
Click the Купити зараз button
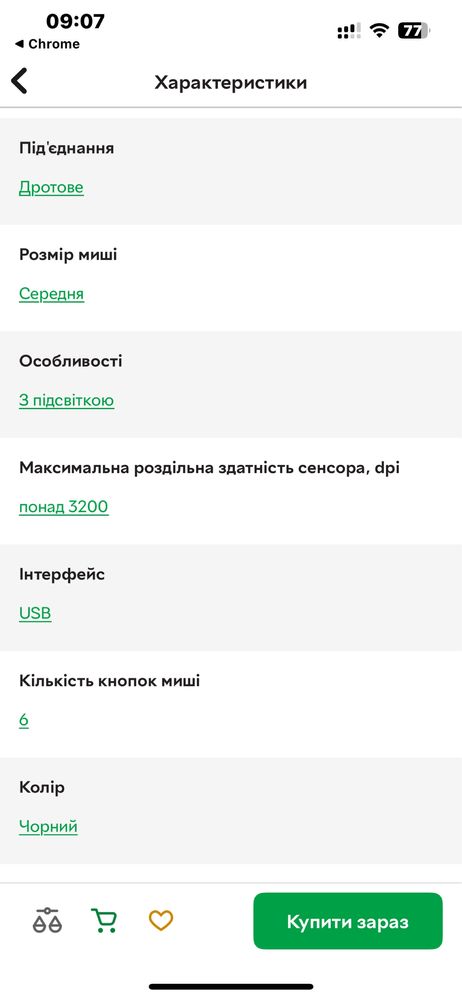tap(348, 921)
